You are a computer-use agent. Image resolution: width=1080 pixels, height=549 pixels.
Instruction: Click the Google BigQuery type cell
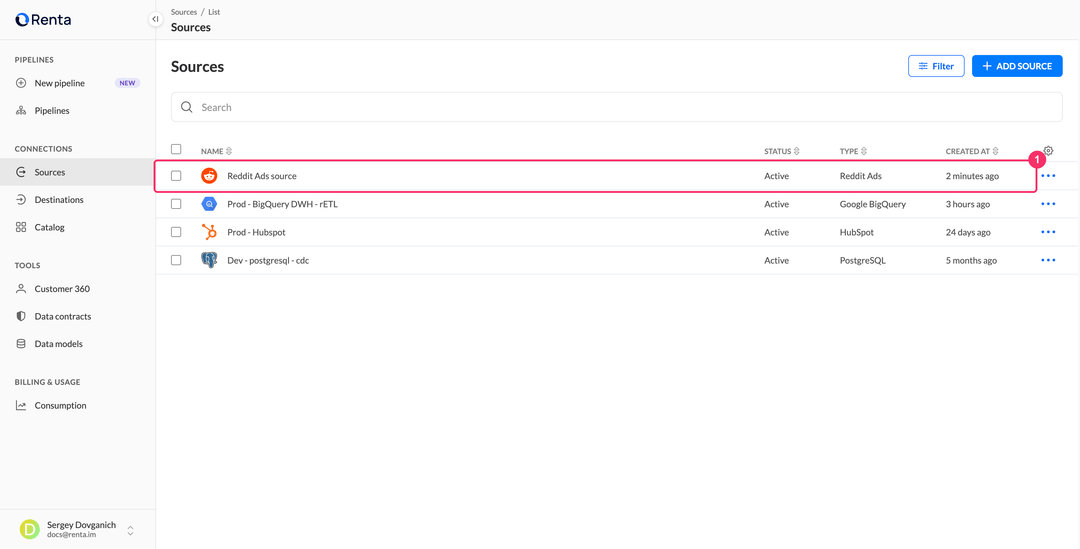[x=873, y=204]
